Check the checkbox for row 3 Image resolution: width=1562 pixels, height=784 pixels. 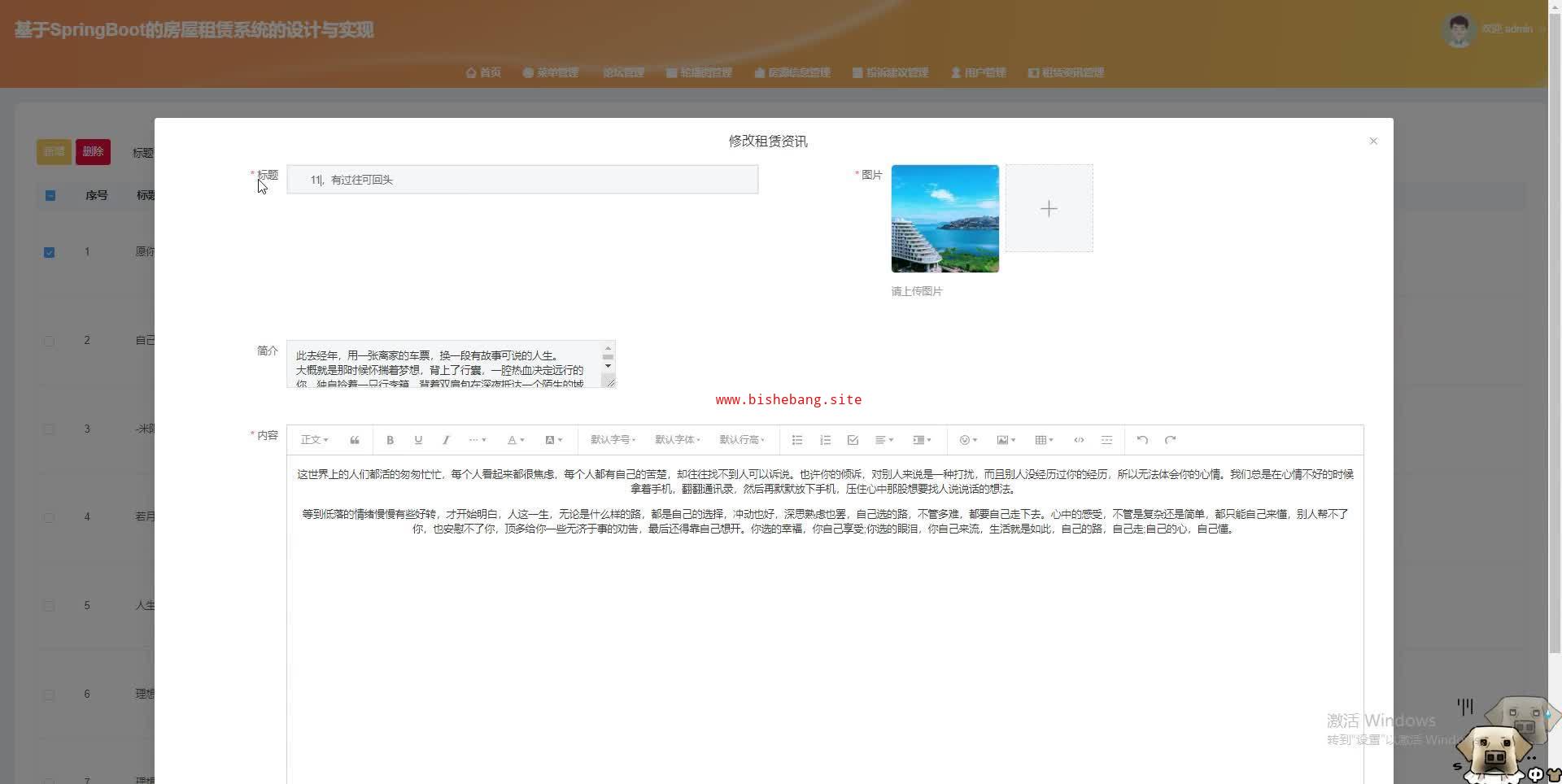pyautogui.click(x=49, y=429)
